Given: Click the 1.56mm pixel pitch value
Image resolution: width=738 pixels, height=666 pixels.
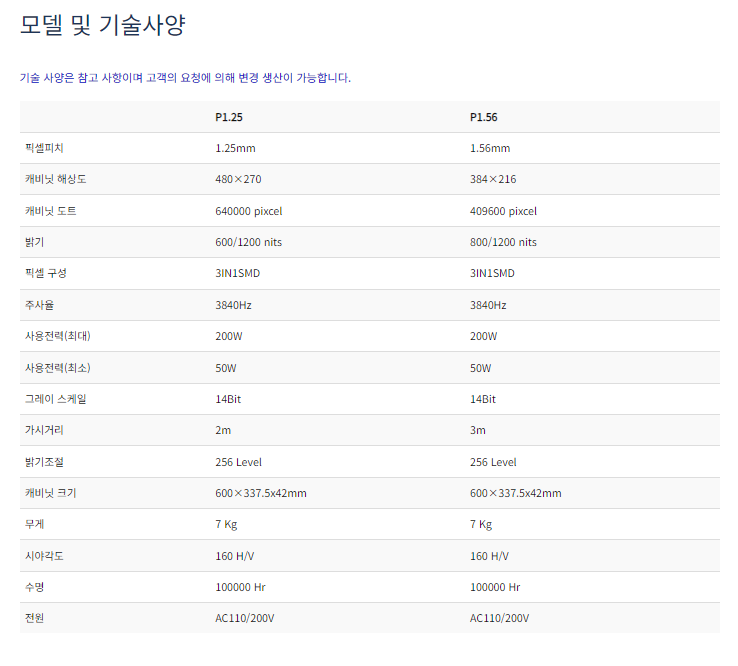Looking at the screenshot, I should coord(490,148).
